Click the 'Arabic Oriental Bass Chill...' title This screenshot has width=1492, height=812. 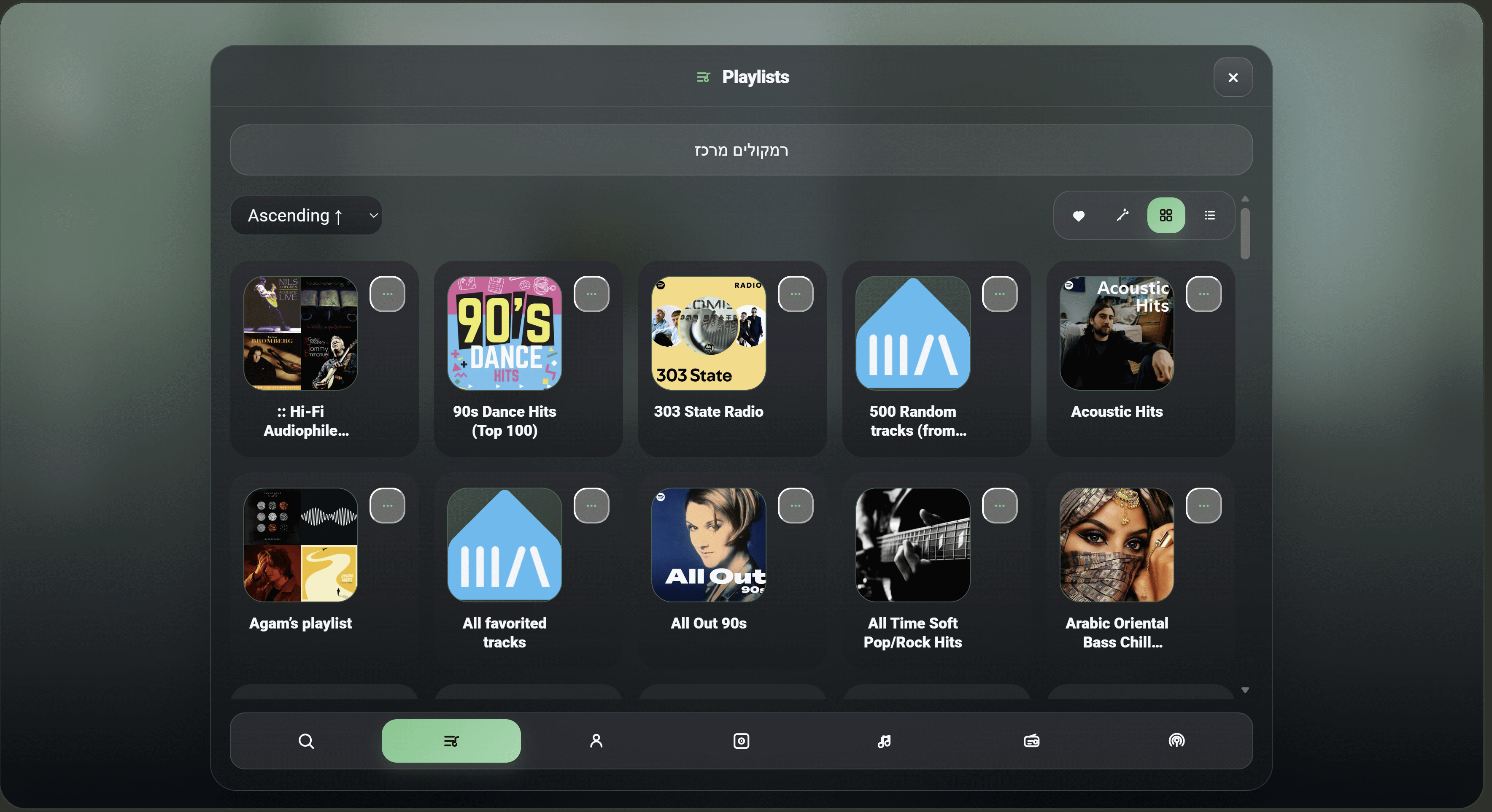click(x=1117, y=632)
